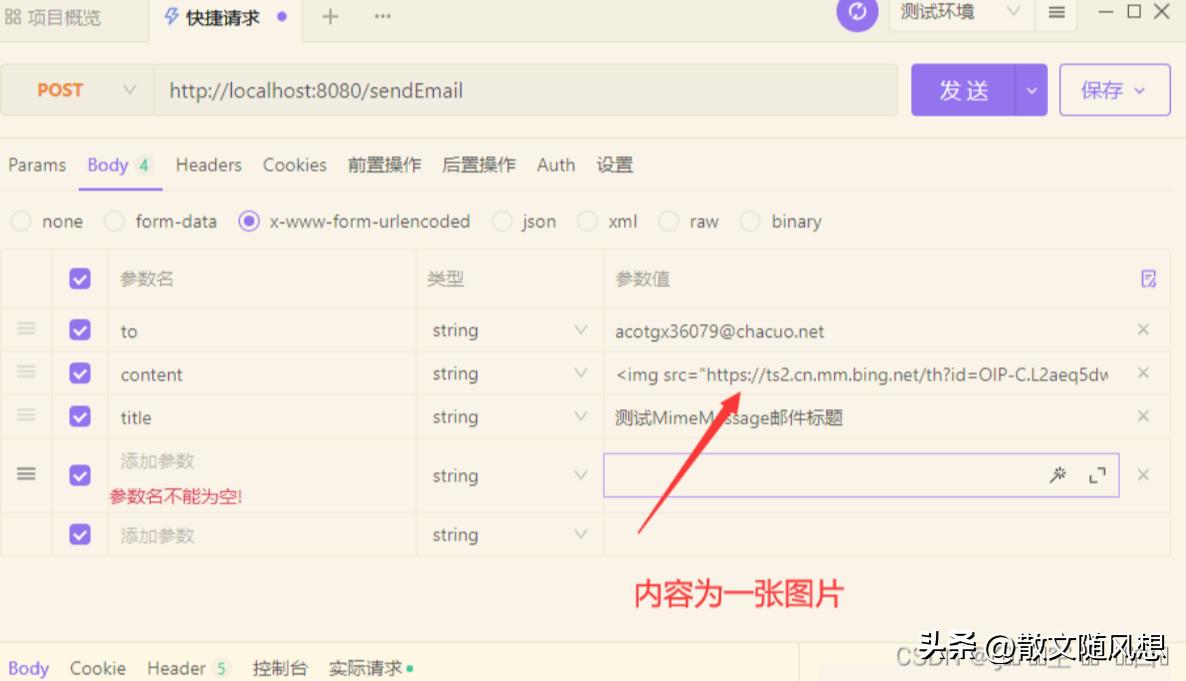1186x681 pixels.
Task: Open the send button dropdown arrow
Action: tap(1032, 89)
